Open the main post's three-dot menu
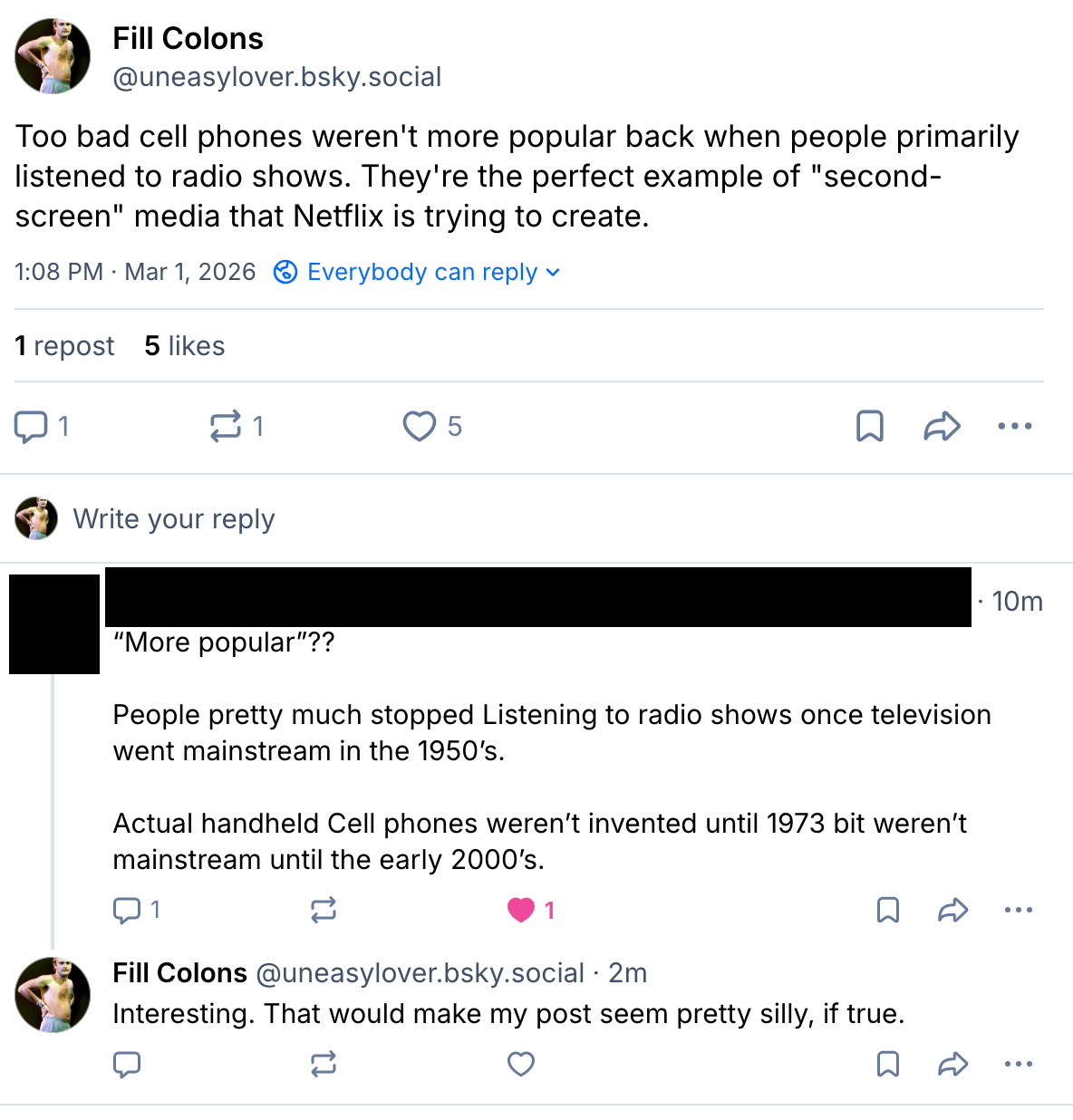Screen dimensions: 1073x1120 pyautogui.click(x=1014, y=426)
